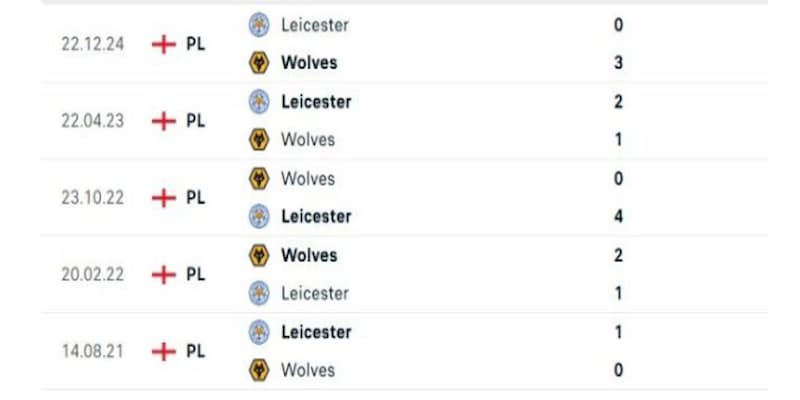Click Wolves' score of 3 on 22.12.24
The image size is (800, 400).
(618, 63)
